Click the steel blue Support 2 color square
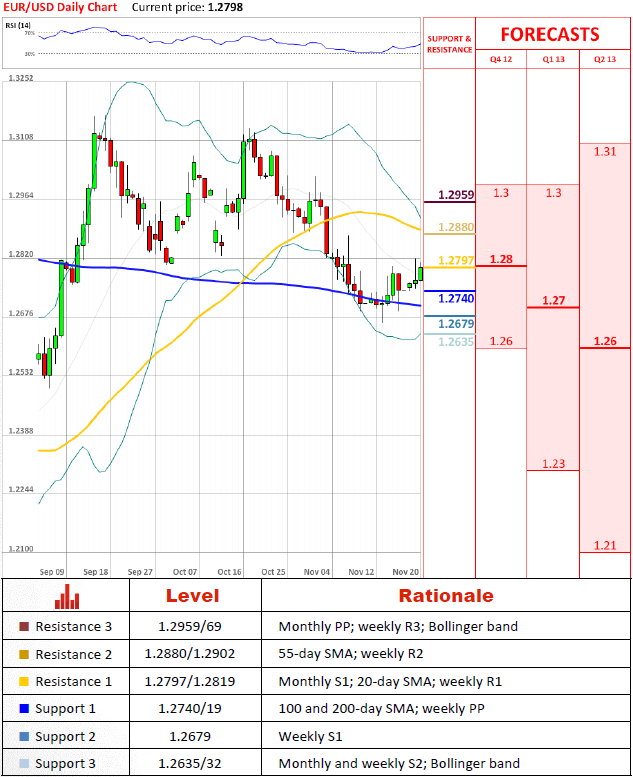The image size is (633, 777). pos(24,736)
